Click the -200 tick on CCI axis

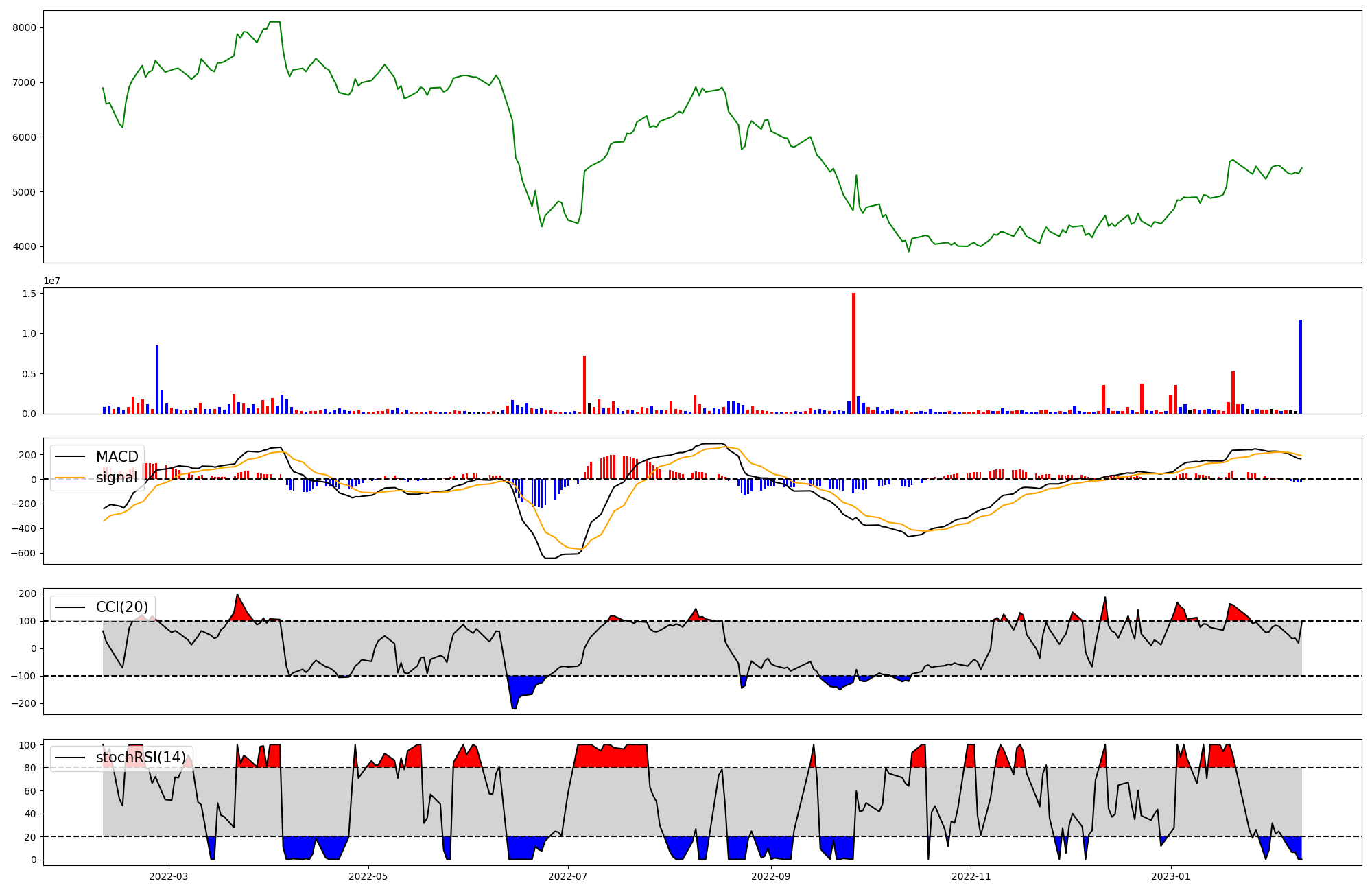[x=23, y=703]
